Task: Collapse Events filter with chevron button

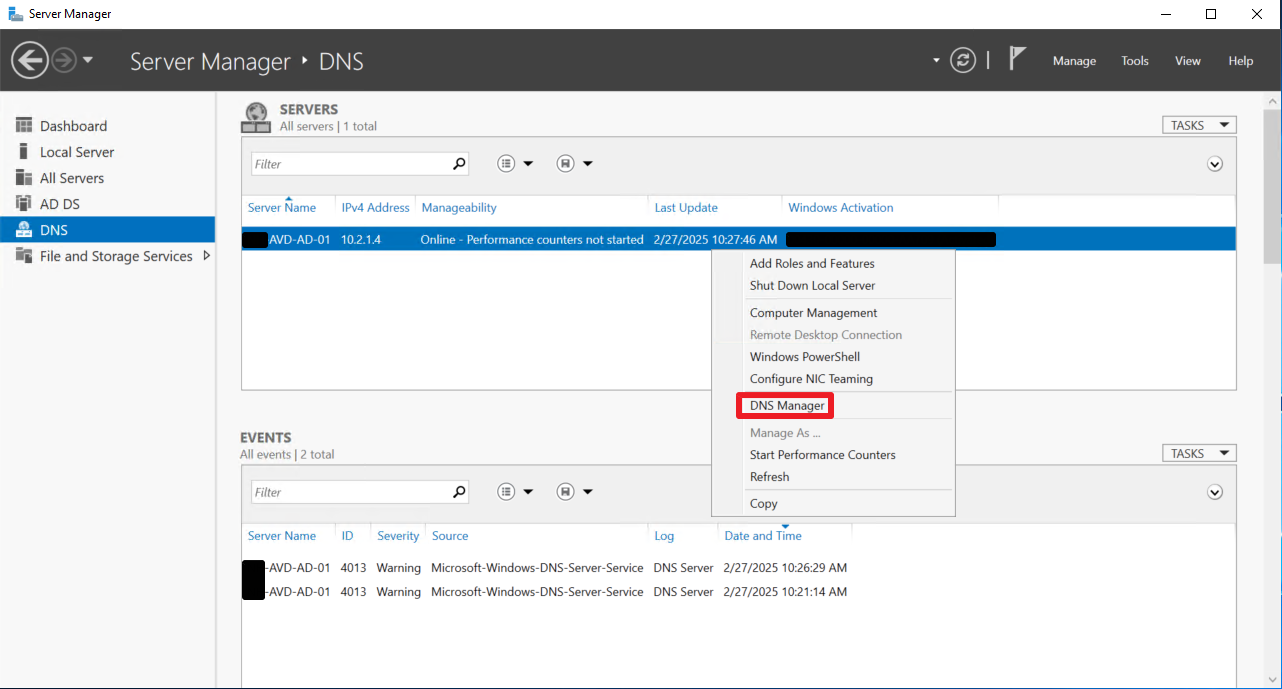Action: tap(1215, 492)
